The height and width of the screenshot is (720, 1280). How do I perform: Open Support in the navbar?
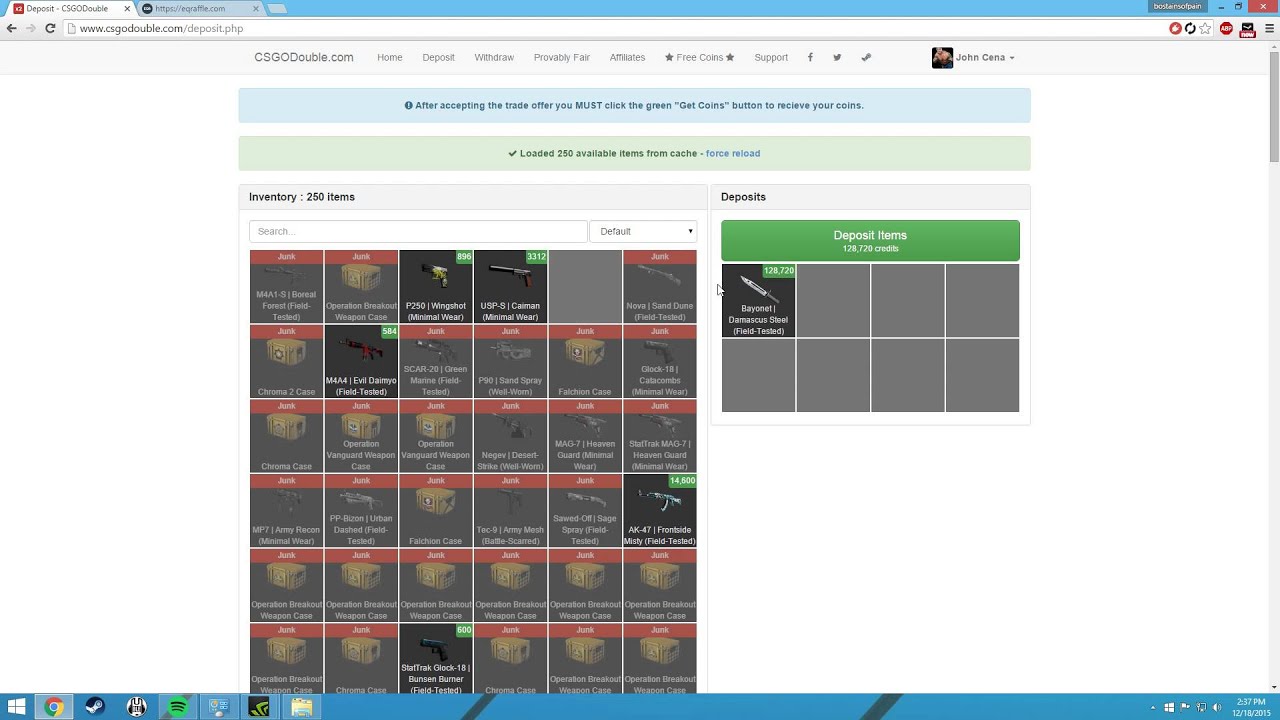771,57
